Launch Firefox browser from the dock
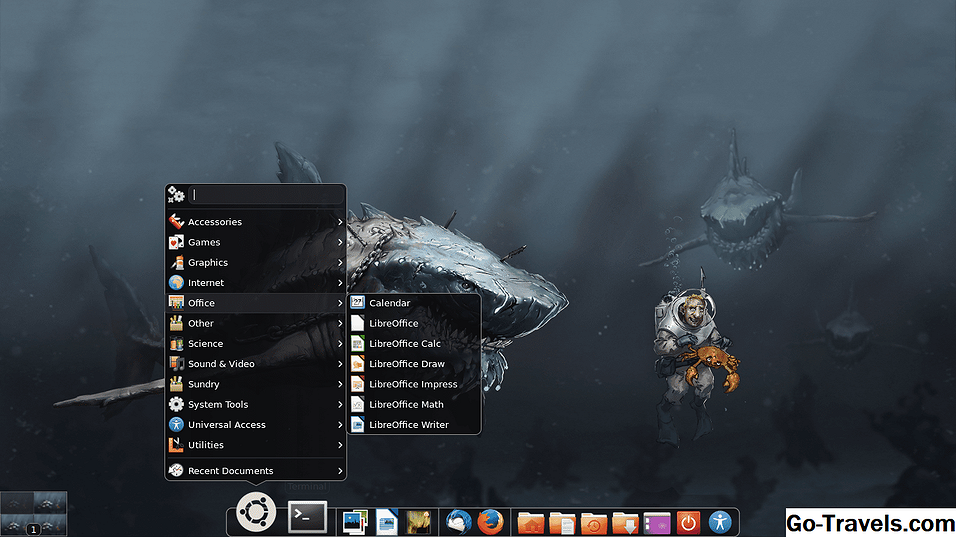Viewport: 956px width, 537px height. click(490, 522)
